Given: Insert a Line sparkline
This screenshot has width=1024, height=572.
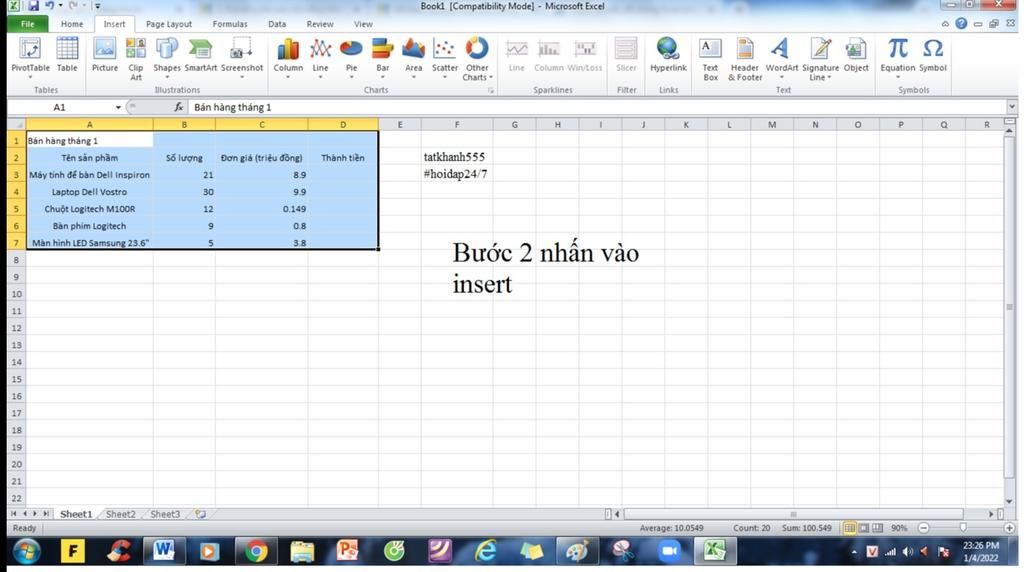Looking at the screenshot, I should click(517, 55).
